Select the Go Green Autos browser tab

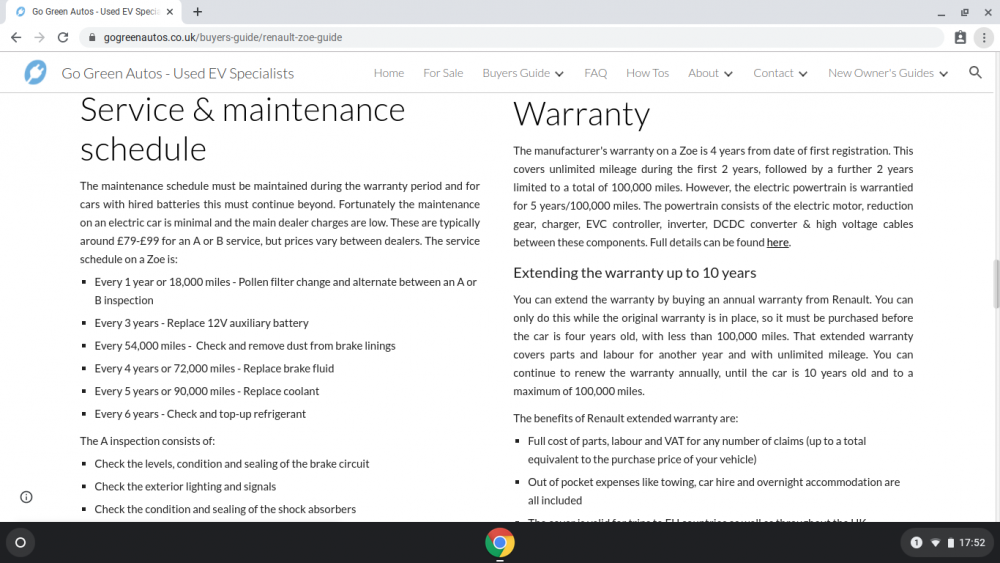tap(94, 11)
